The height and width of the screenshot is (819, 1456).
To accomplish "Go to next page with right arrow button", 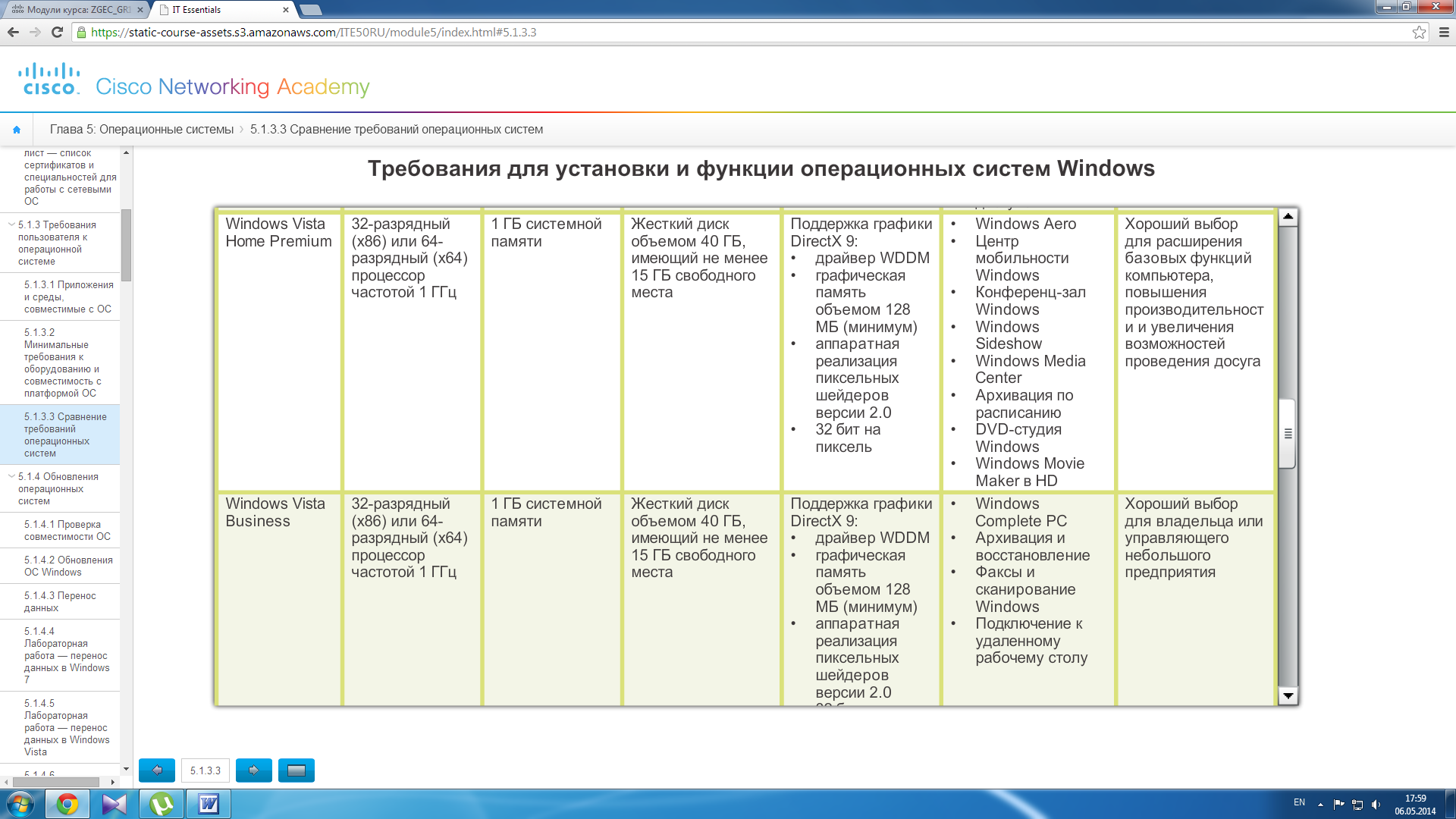I will tap(254, 770).
